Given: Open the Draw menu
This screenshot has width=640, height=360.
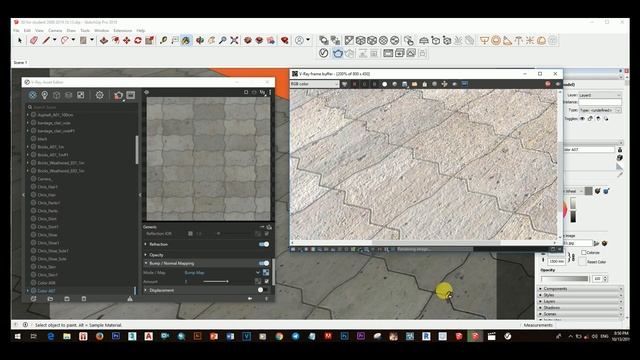Looking at the screenshot, I should point(71,31).
